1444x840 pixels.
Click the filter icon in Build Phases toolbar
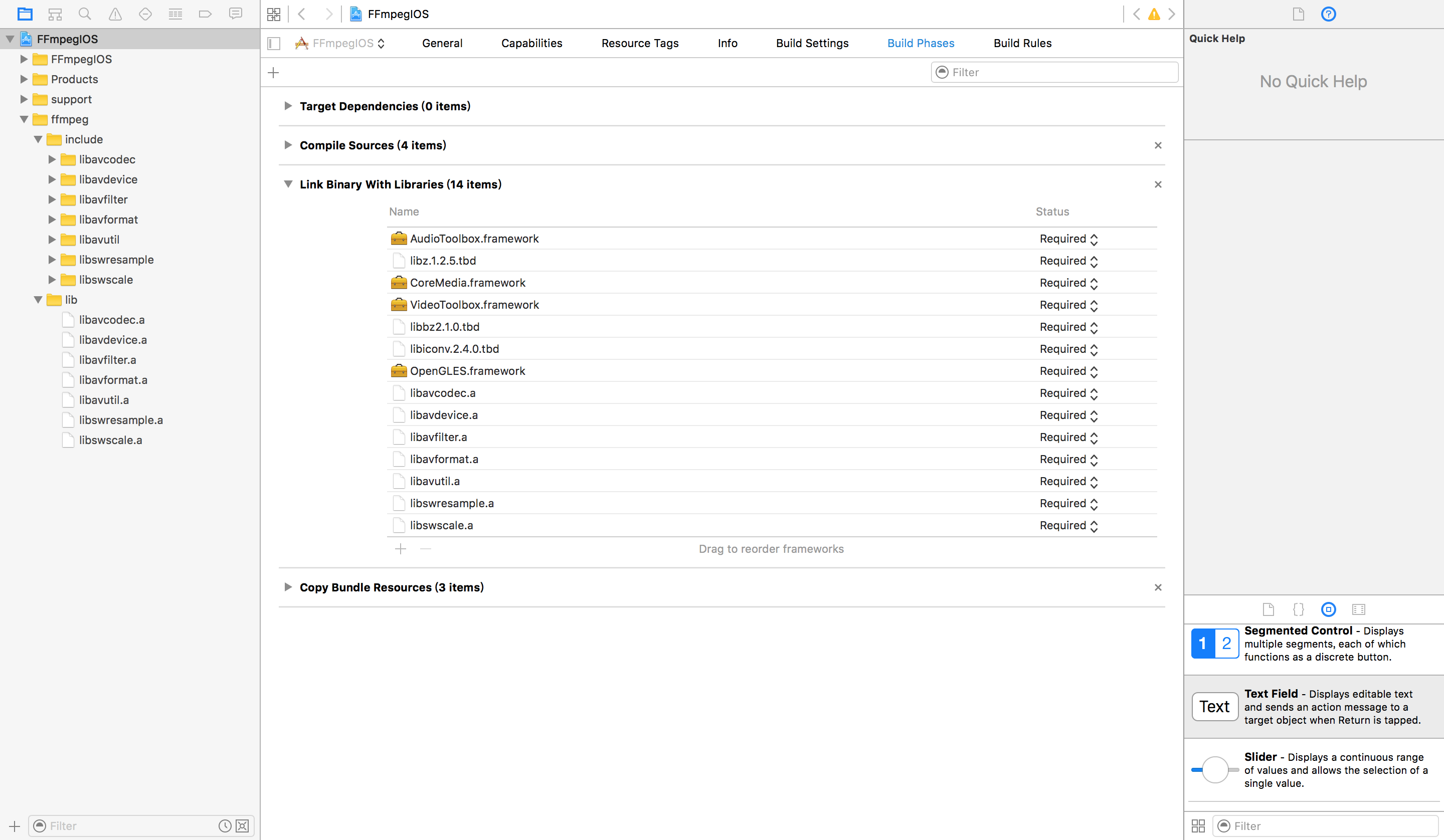941,72
